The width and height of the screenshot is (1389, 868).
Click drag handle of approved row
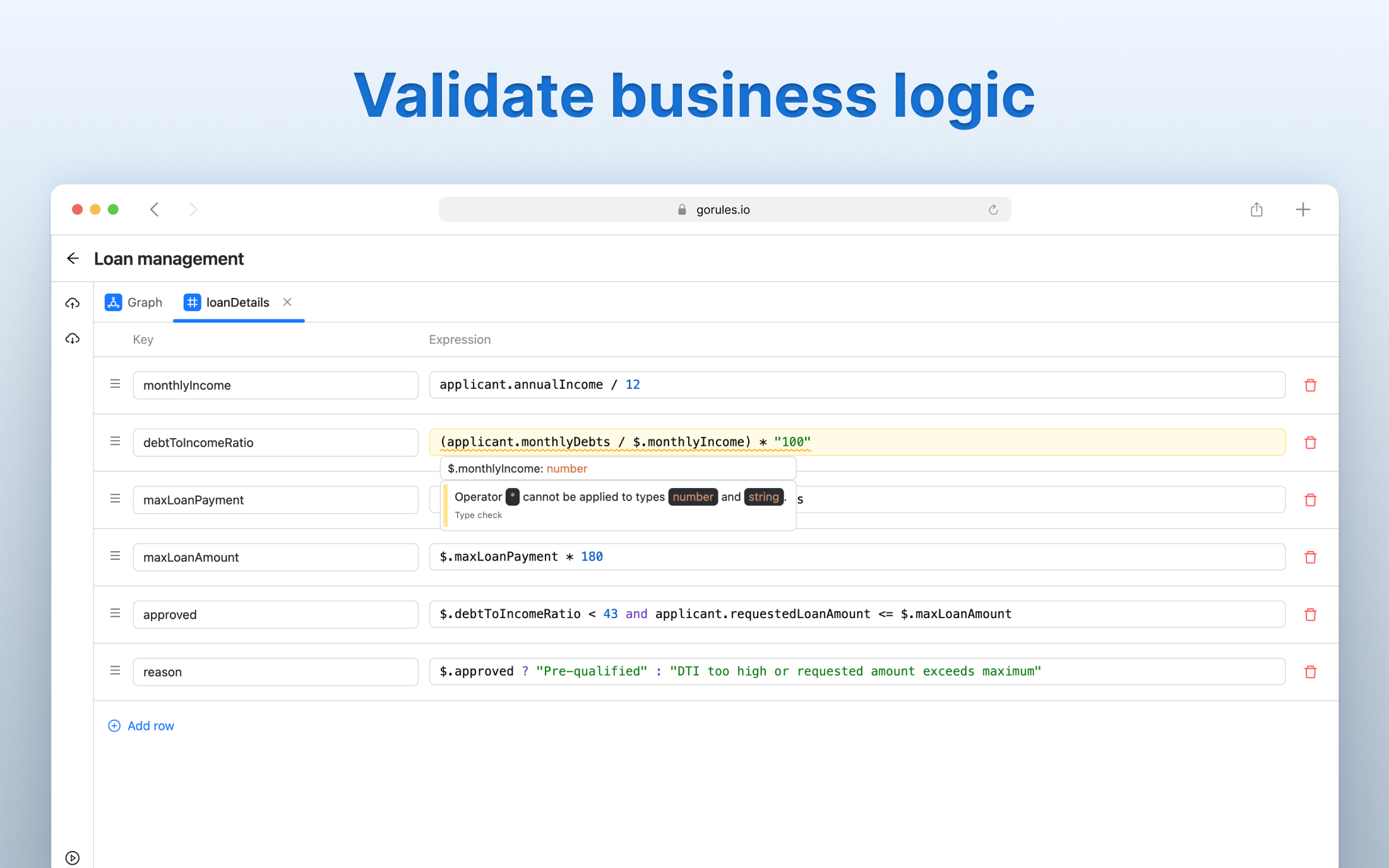coord(115,613)
